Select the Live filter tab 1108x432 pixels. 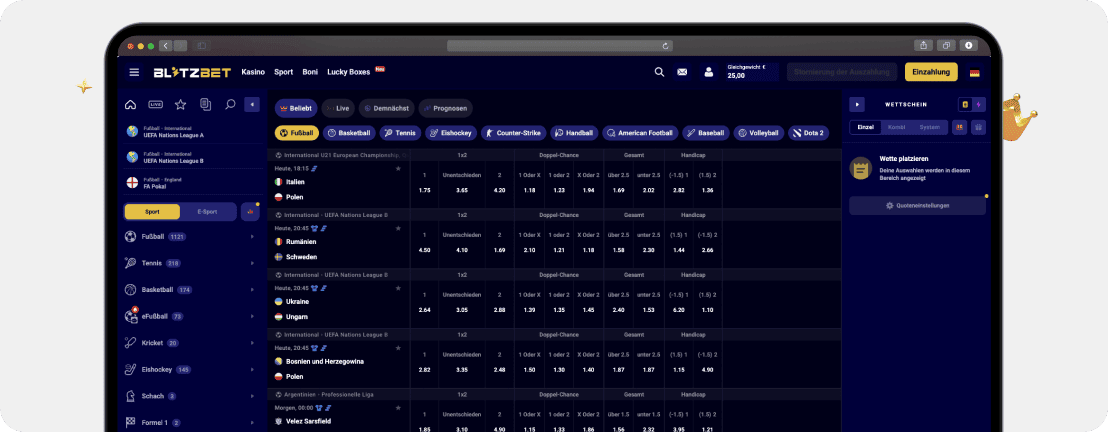click(x=338, y=108)
